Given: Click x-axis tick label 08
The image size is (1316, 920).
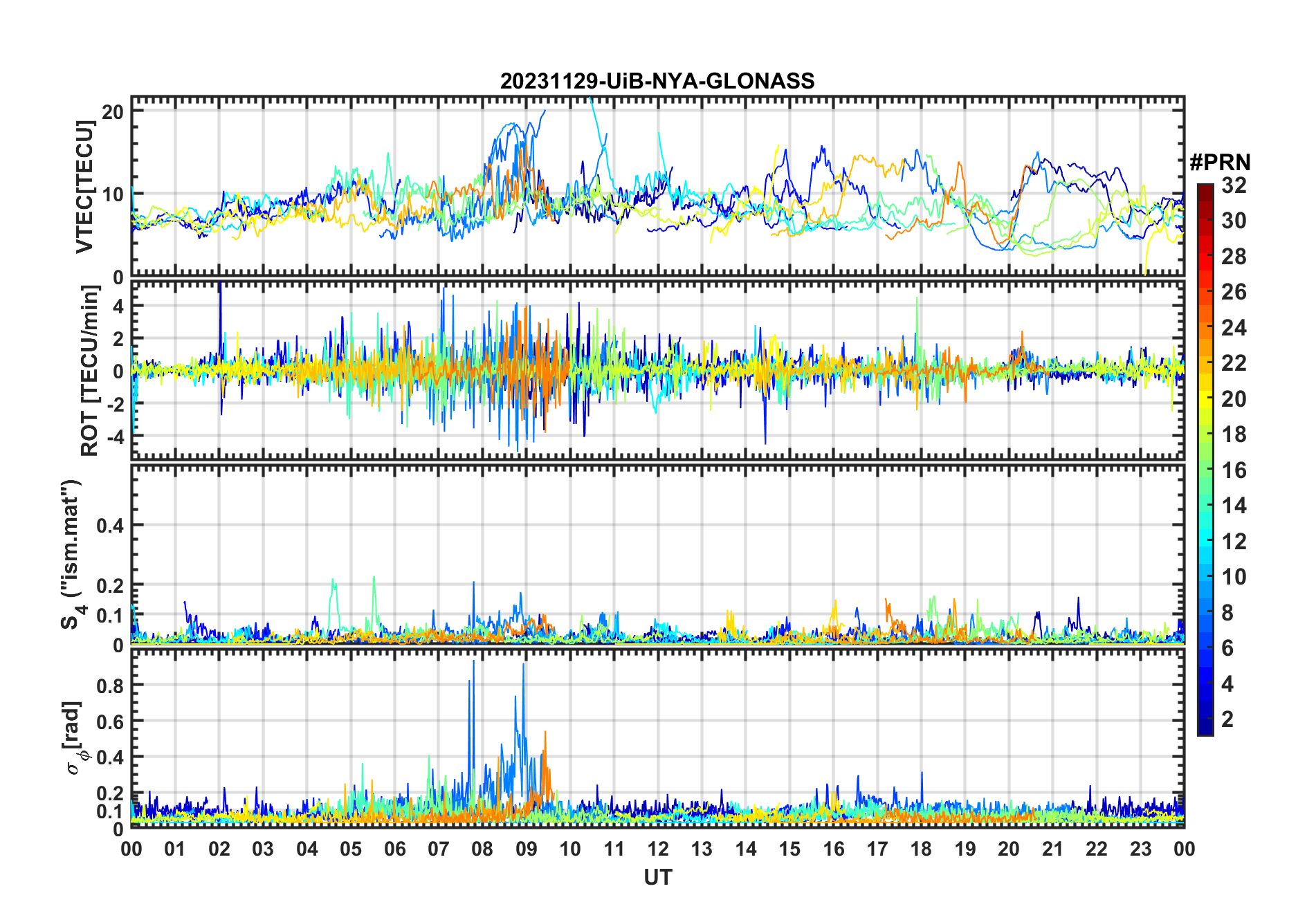Looking at the screenshot, I should coord(482,849).
